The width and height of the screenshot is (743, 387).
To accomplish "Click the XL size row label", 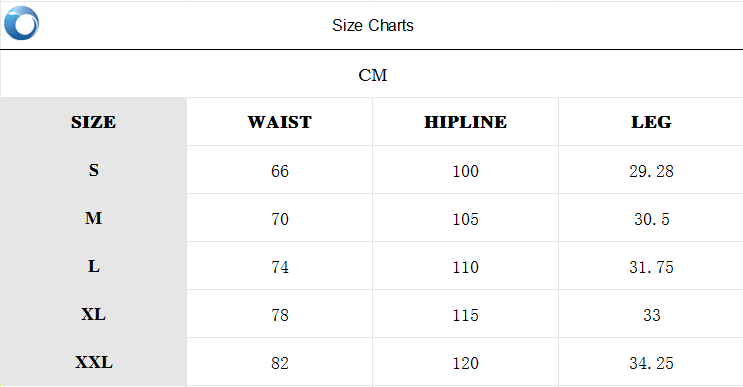I will (93, 315).
